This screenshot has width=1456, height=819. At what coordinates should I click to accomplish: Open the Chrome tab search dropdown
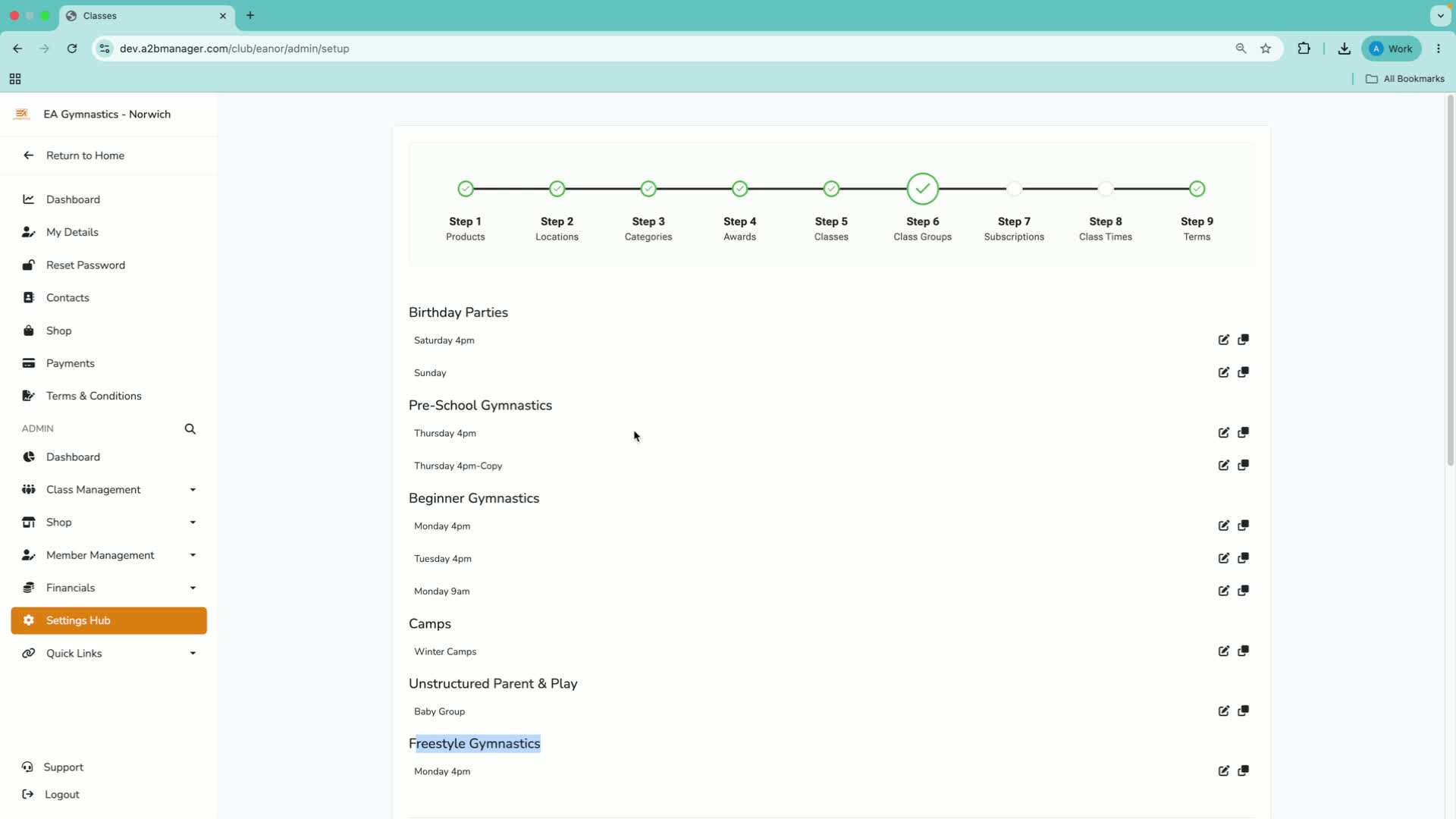[1440, 15]
